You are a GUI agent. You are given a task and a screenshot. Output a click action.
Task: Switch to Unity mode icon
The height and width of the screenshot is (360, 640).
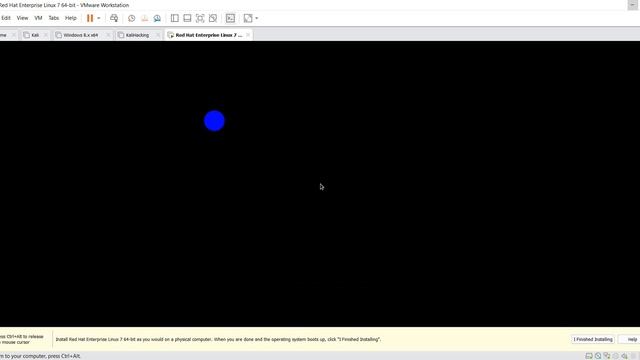(213, 18)
